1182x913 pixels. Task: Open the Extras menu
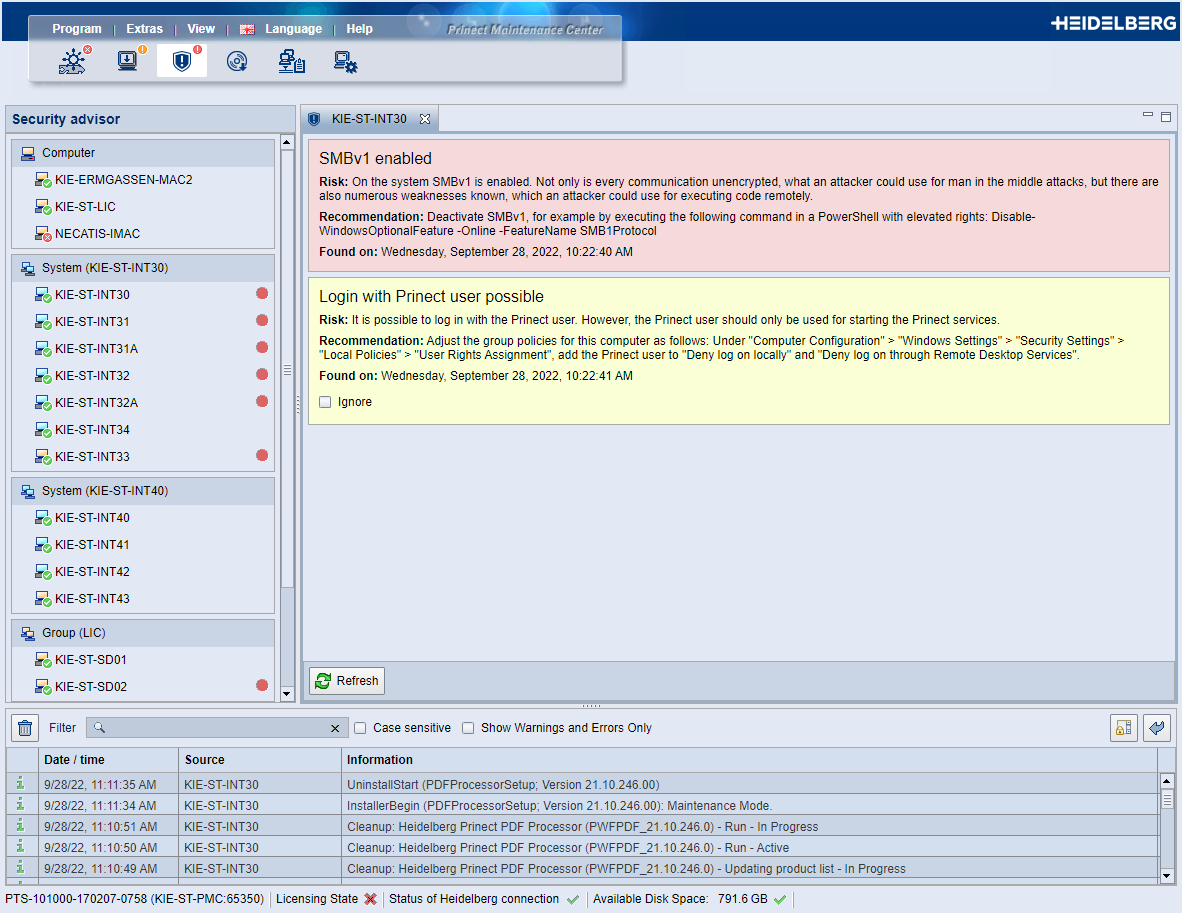(x=144, y=28)
